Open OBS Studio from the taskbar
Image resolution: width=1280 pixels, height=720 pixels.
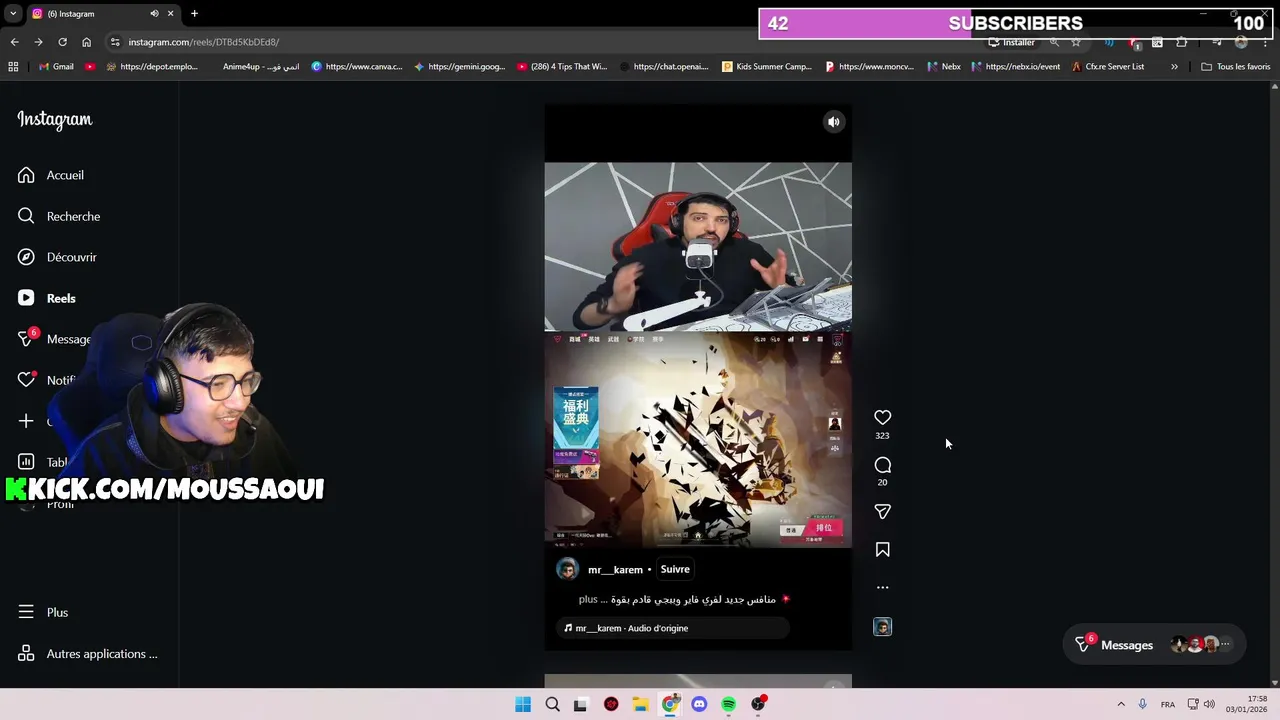[758, 704]
